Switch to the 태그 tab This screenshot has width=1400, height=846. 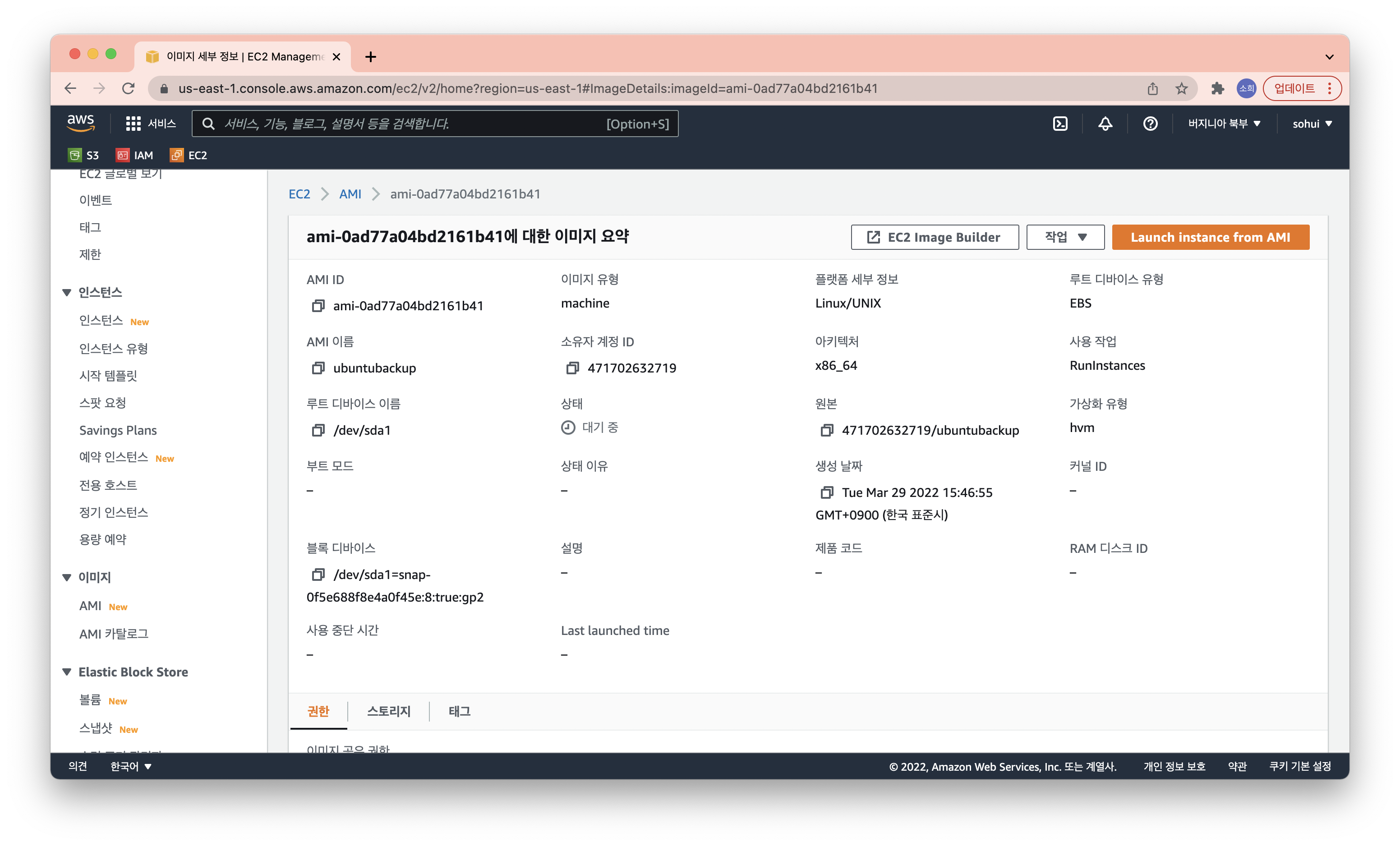point(459,711)
